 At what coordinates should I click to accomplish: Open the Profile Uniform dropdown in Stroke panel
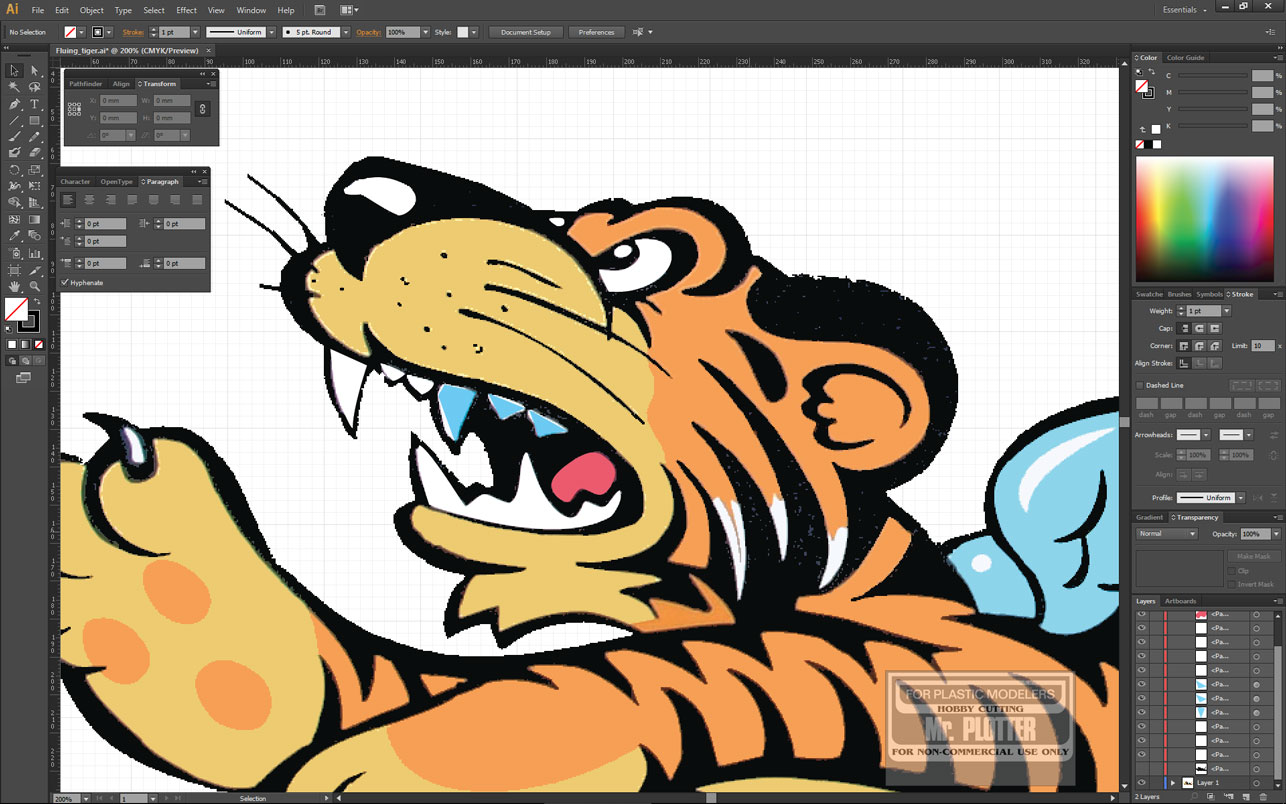tap(1240, 497)
